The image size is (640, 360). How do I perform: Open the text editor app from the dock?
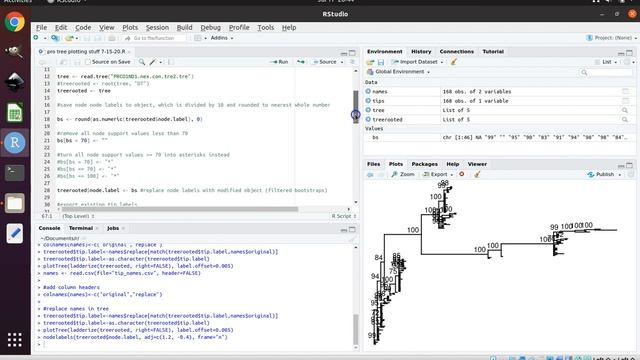[x=15, y=233]
